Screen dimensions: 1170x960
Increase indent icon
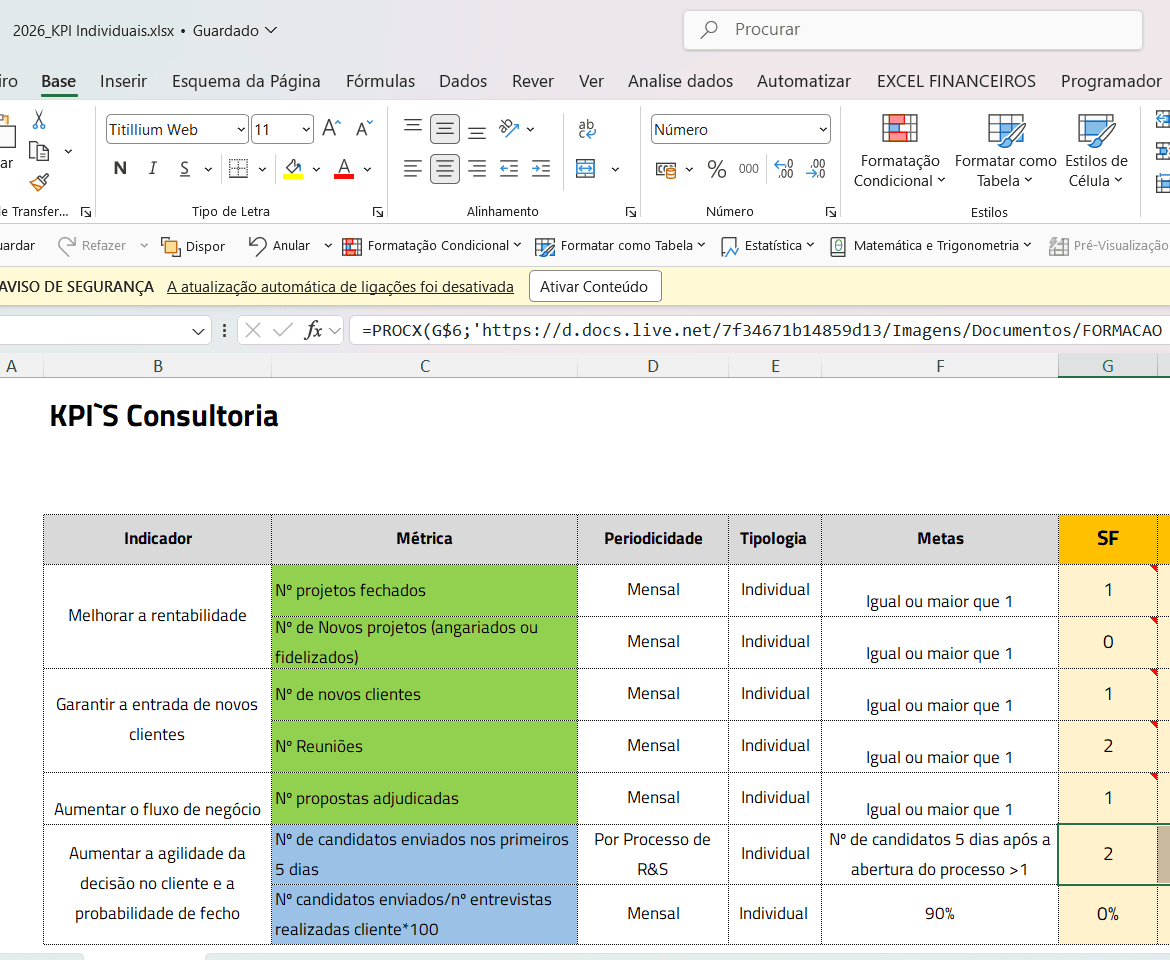(x=541, y=169)
